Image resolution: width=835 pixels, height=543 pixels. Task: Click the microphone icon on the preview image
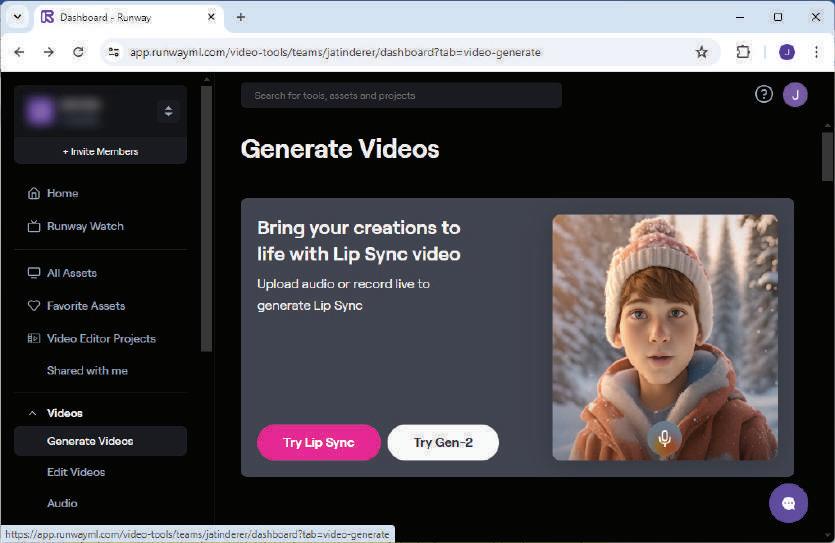(x=664, y=439)
